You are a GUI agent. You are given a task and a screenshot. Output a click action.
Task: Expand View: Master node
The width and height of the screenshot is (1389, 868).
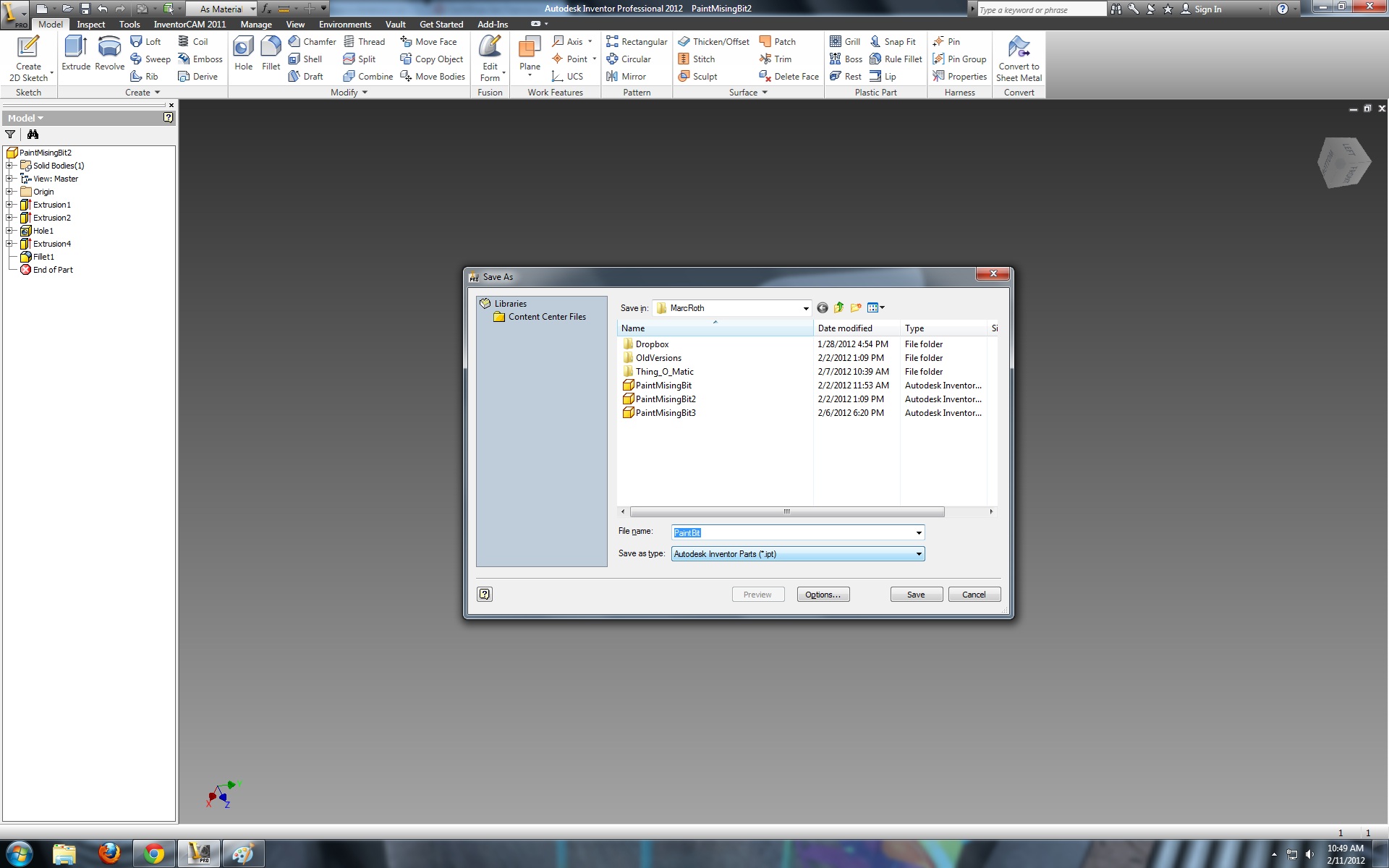click(9, 179)
